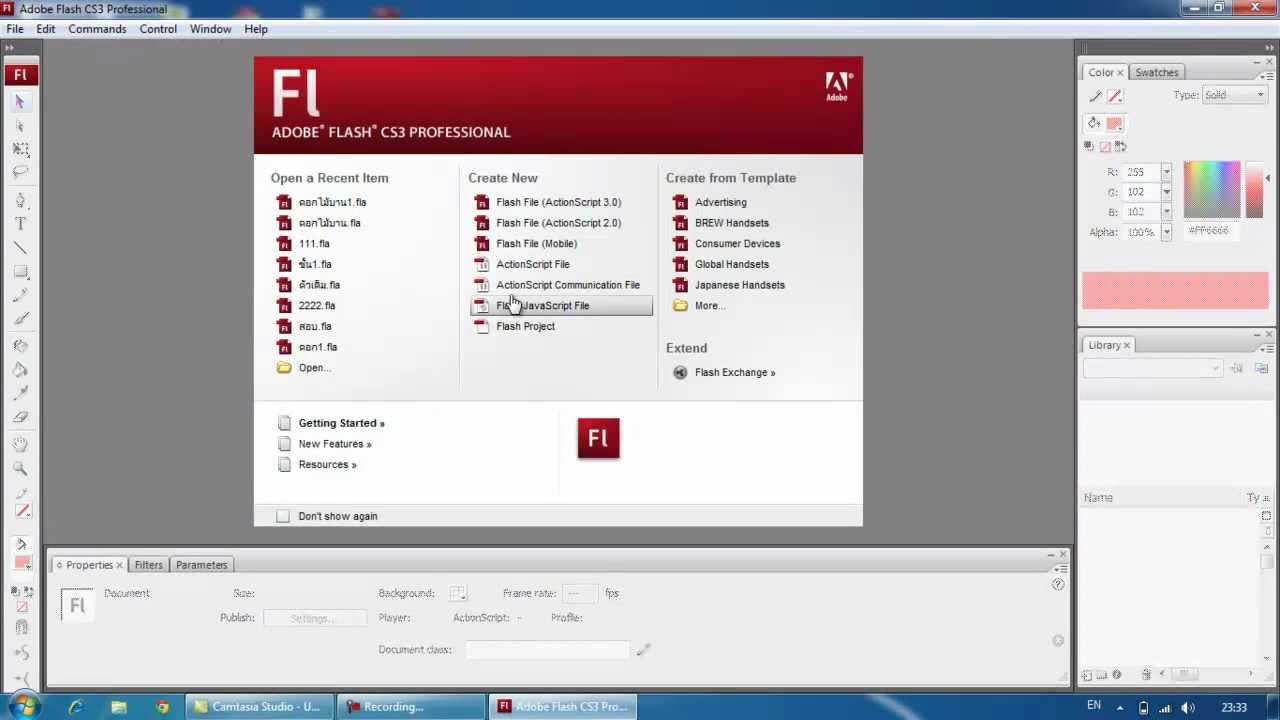This screenshot has height=720, width=1280.
Task: Select the Rectangle tool
Action: coord(20,271)
